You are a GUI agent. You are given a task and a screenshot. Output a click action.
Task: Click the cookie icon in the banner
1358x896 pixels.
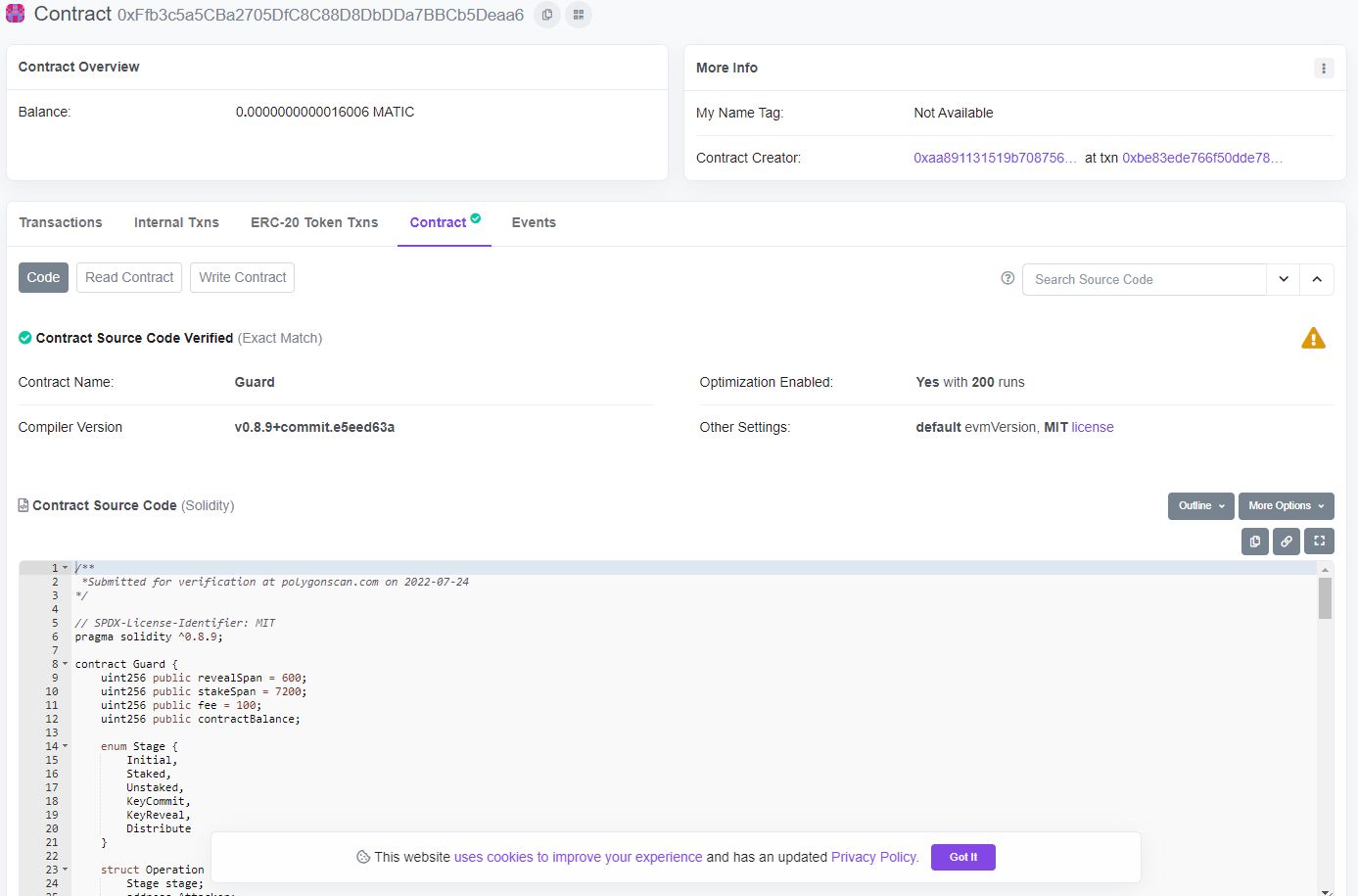(x=363, y=857)
